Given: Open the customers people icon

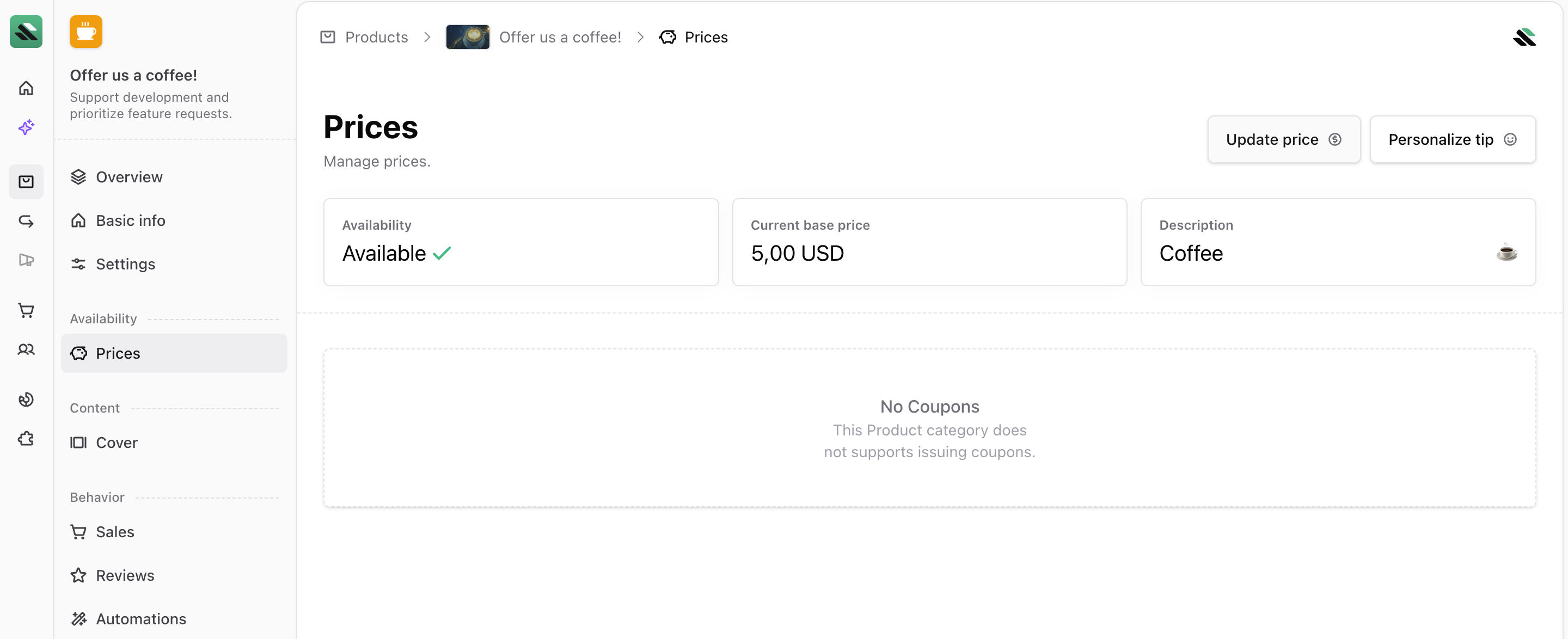Looking at the screenshot, I should pyautogui.click(x=26, y=349).
